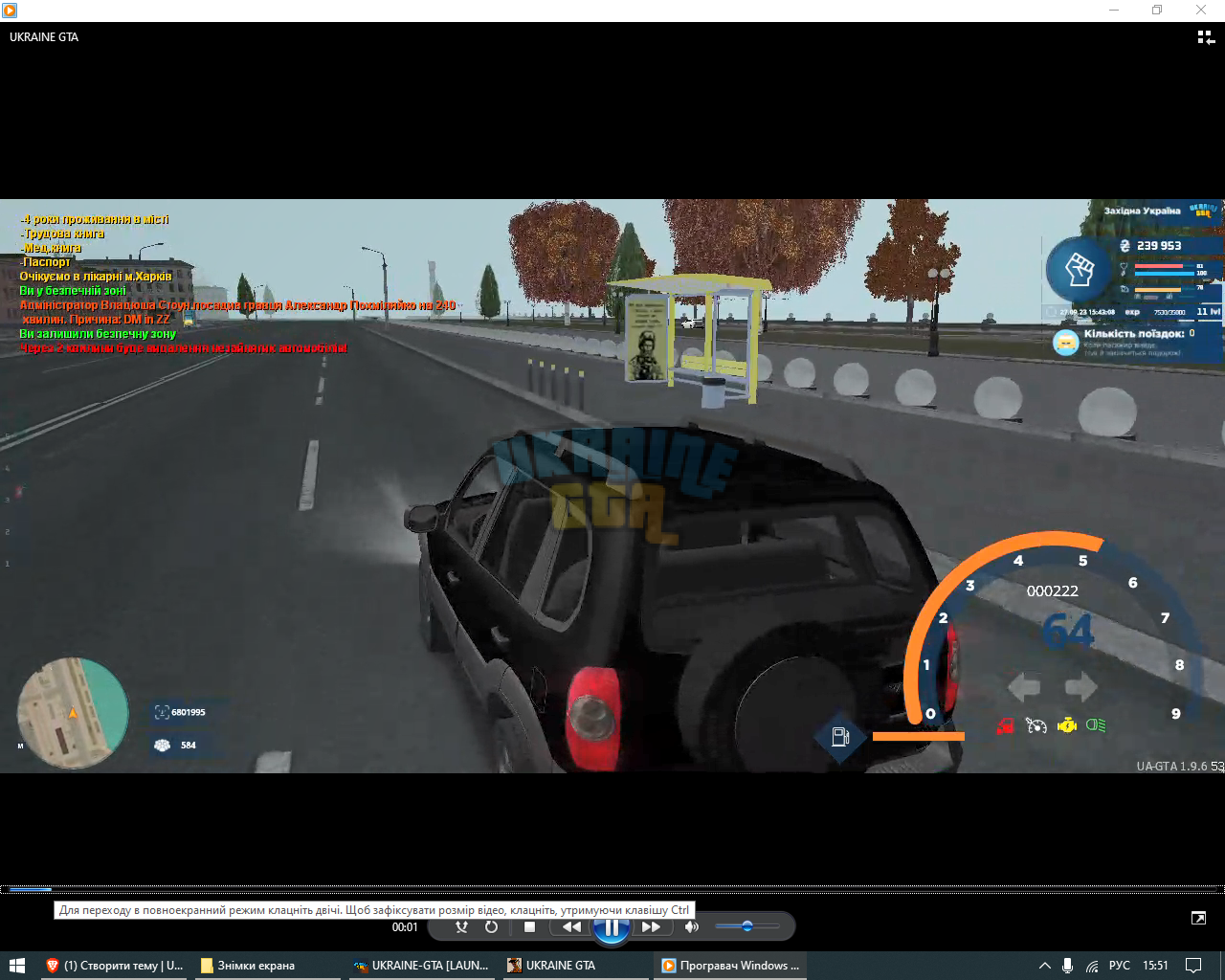Restore down the media player window
The height and width of the screenshot is (980, 1225).
1157,11
